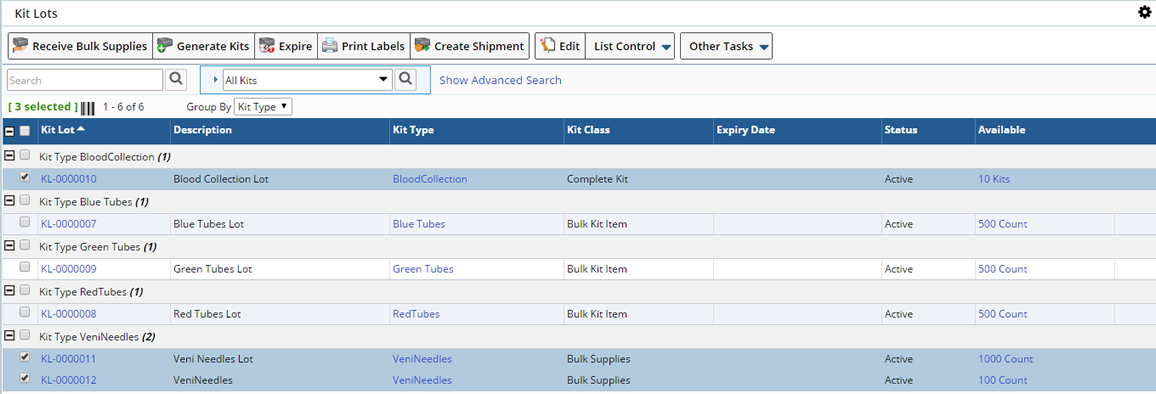Click the Receive Bulk Supplies icon
Image resolution: width=1156 pixels, height=394 pixels.
point(21,46)
